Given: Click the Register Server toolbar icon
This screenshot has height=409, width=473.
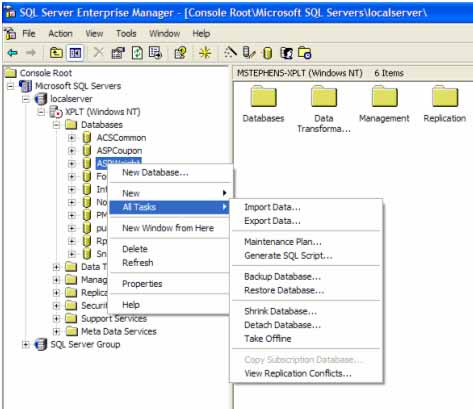Looking at the screenshot, I should (249, 53).
